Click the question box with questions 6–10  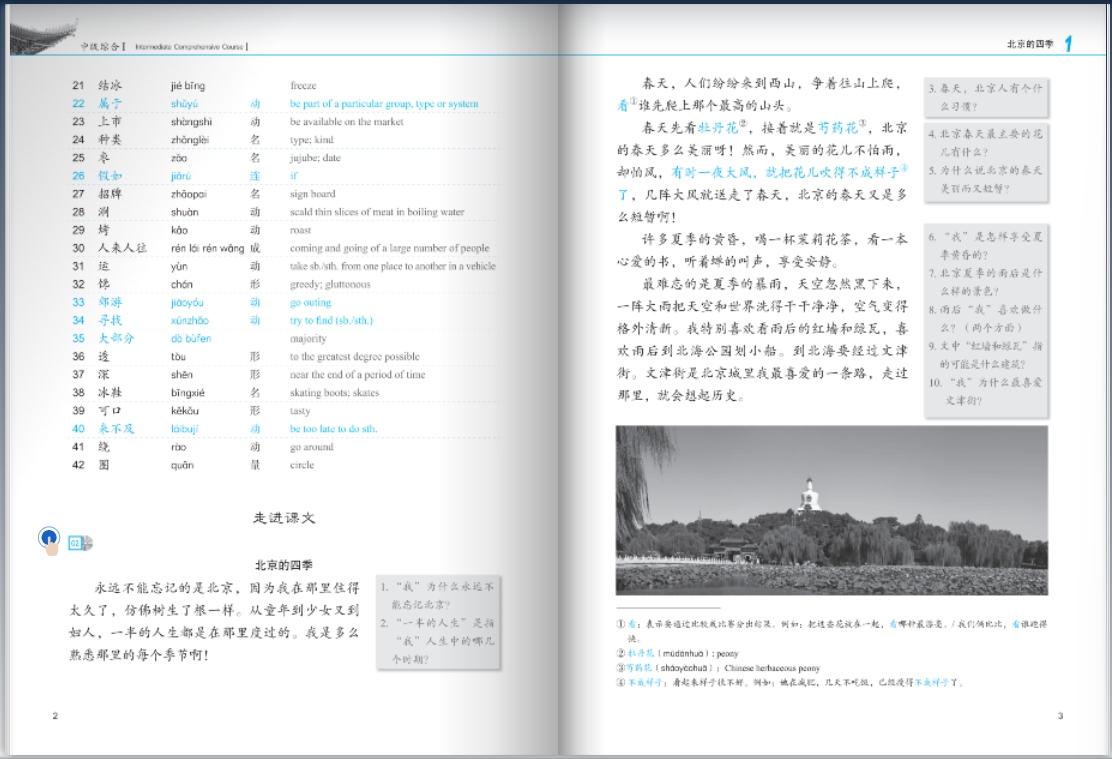click(x=986, y=319)
